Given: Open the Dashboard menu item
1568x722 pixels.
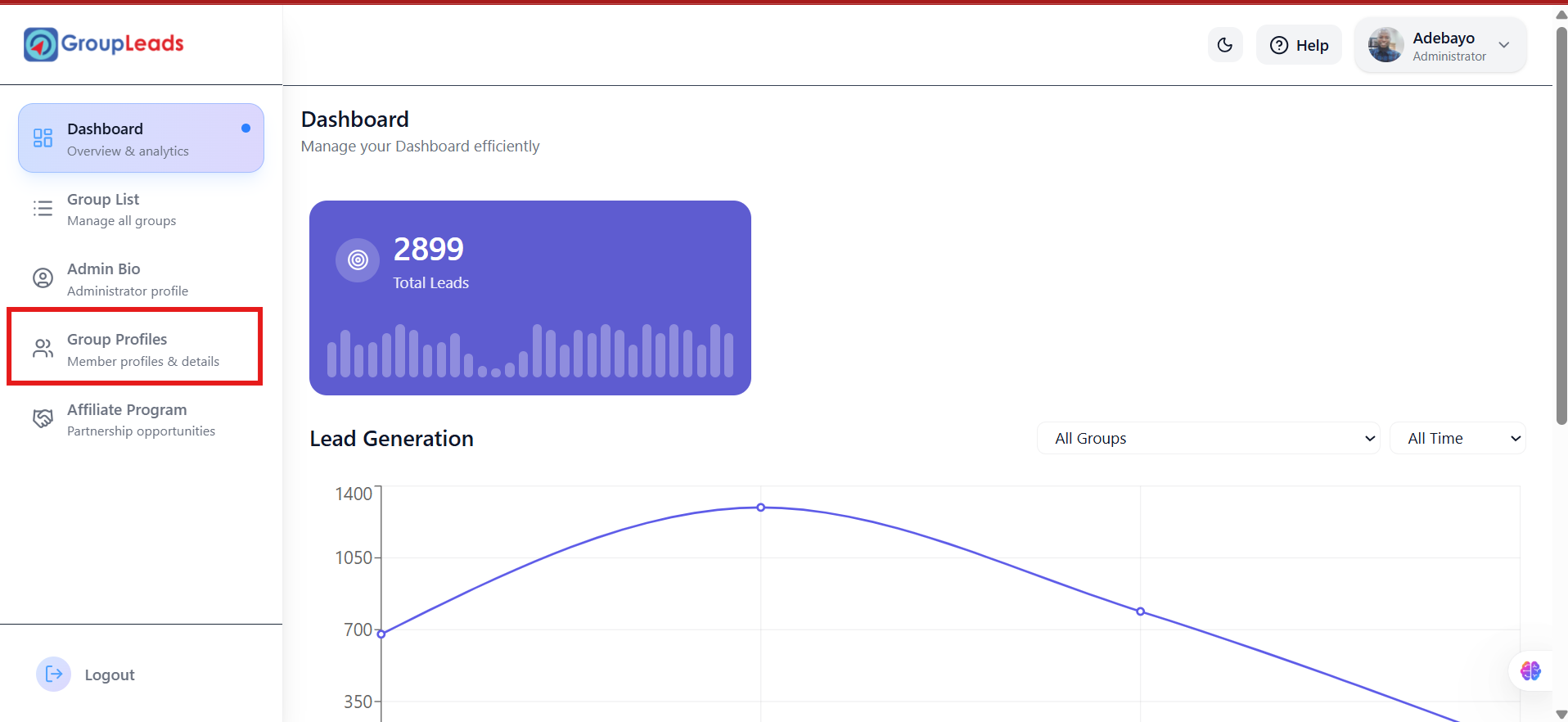Looking at the screenshot, I should click(141, 138).
